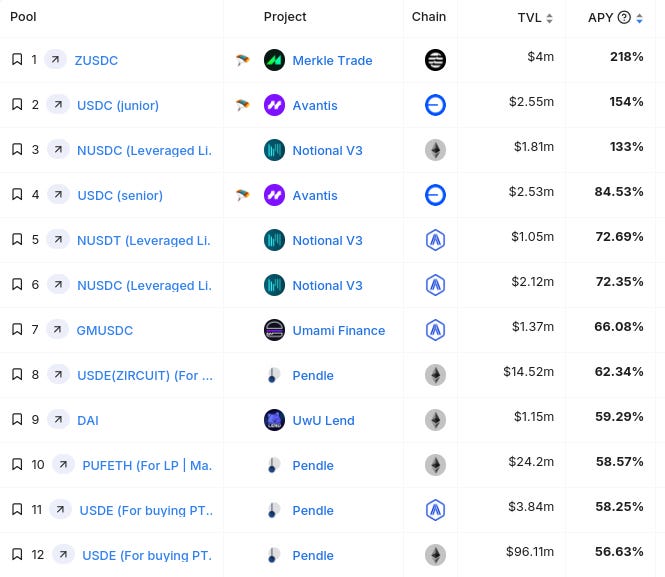Viewport: 665px width, 577px height.
Task: Open Pendle project link in PUFETH row
Action: (x=313, y=465)
